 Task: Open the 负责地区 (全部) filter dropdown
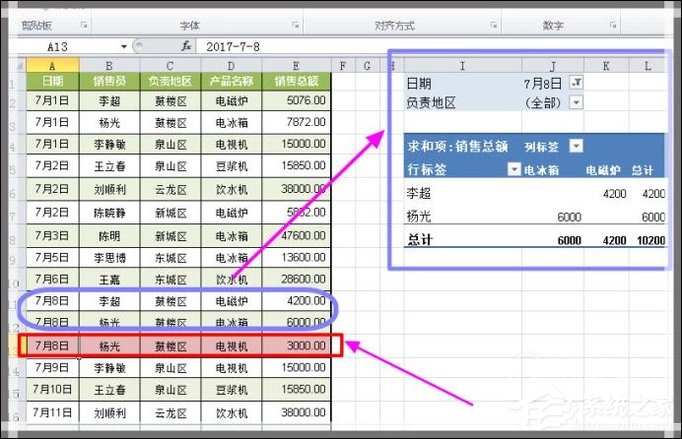pyautogui.click(x=576, y=102)
